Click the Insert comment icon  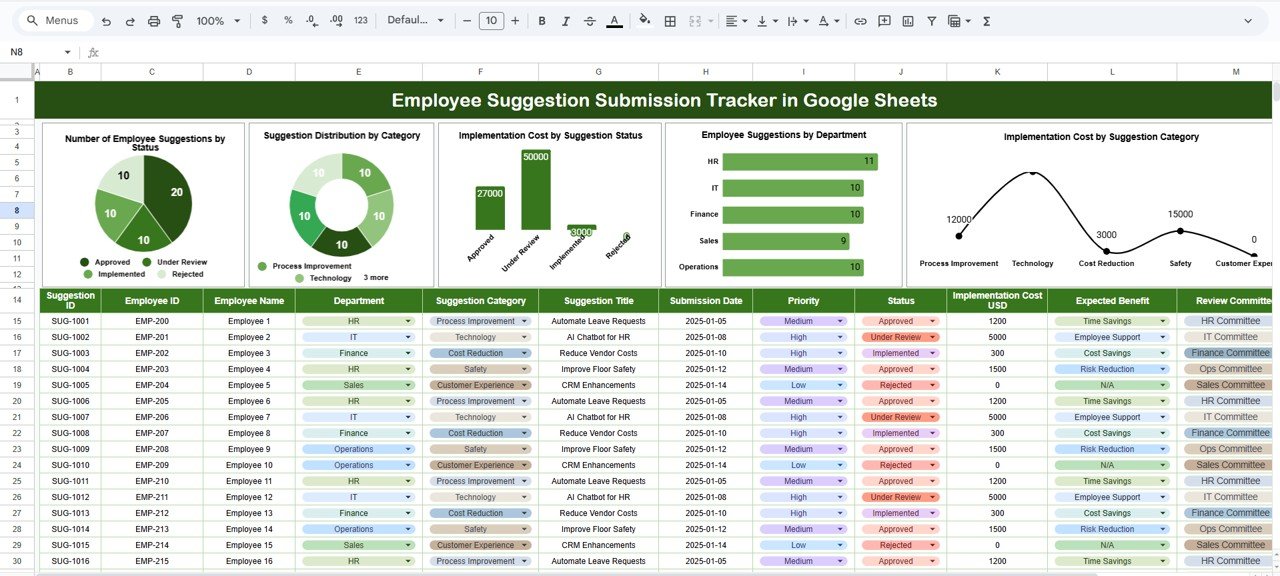[x=884, y=20]
